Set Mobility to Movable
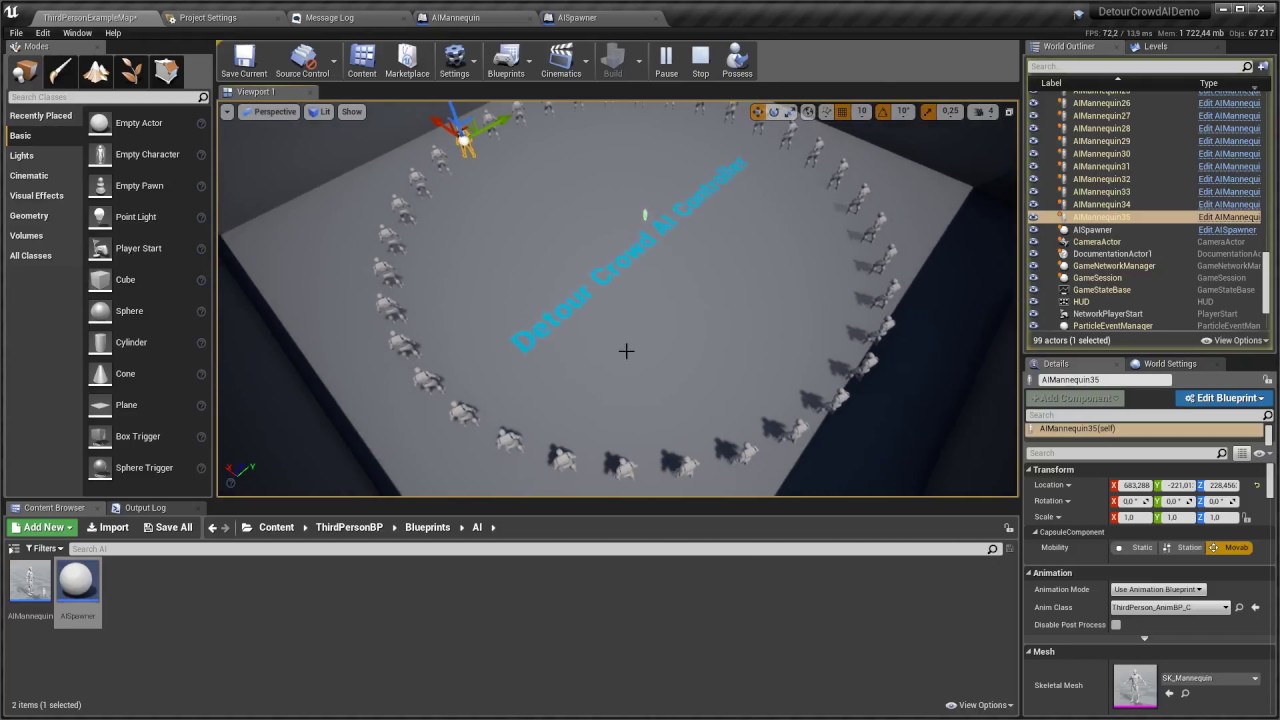This screenshot has width=1280, height=720. (1230, 548)
